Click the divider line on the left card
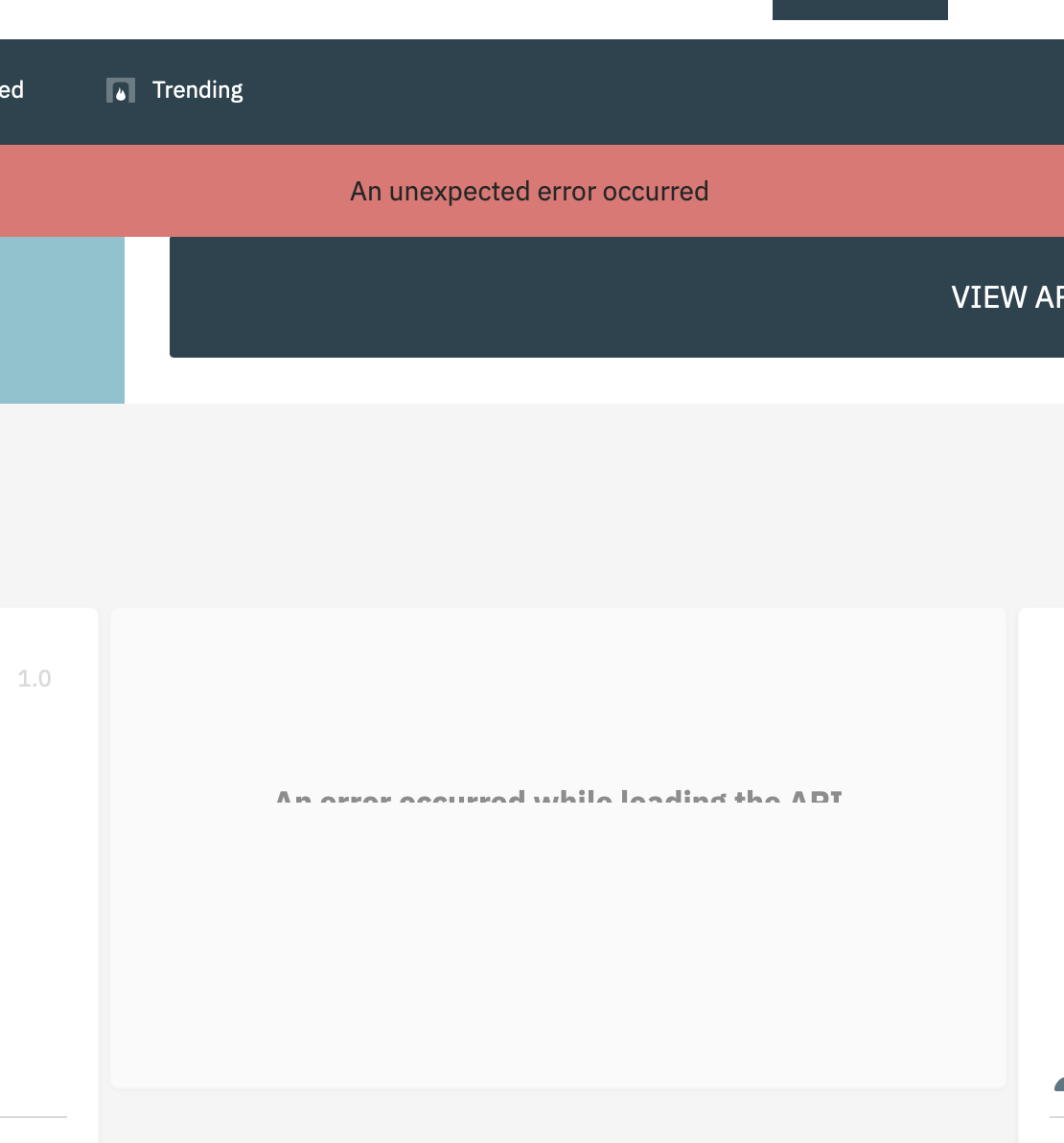1064x1143 pixels. (x=34, y=1117)
